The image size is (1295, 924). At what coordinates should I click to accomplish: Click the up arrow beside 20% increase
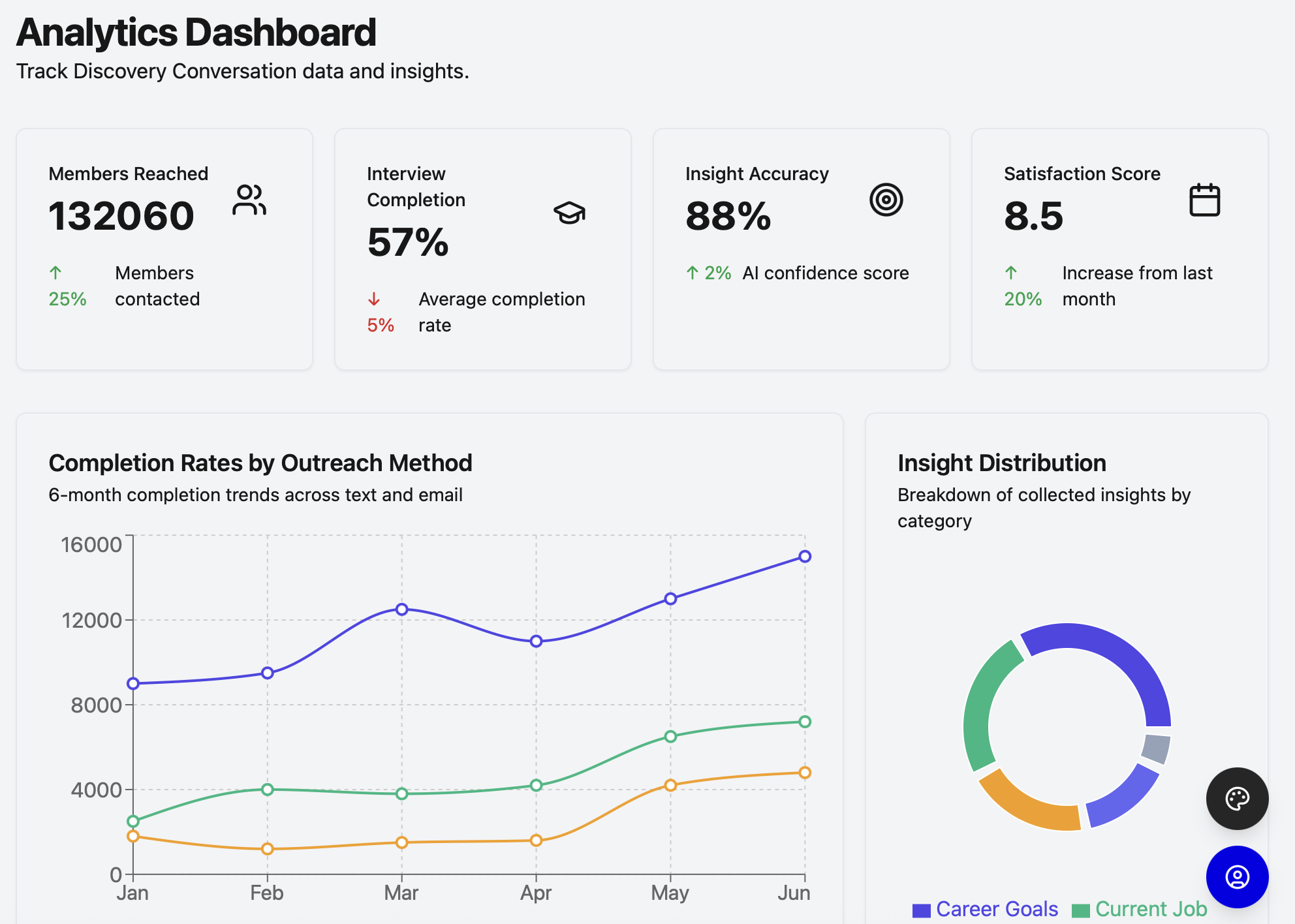1012,272
